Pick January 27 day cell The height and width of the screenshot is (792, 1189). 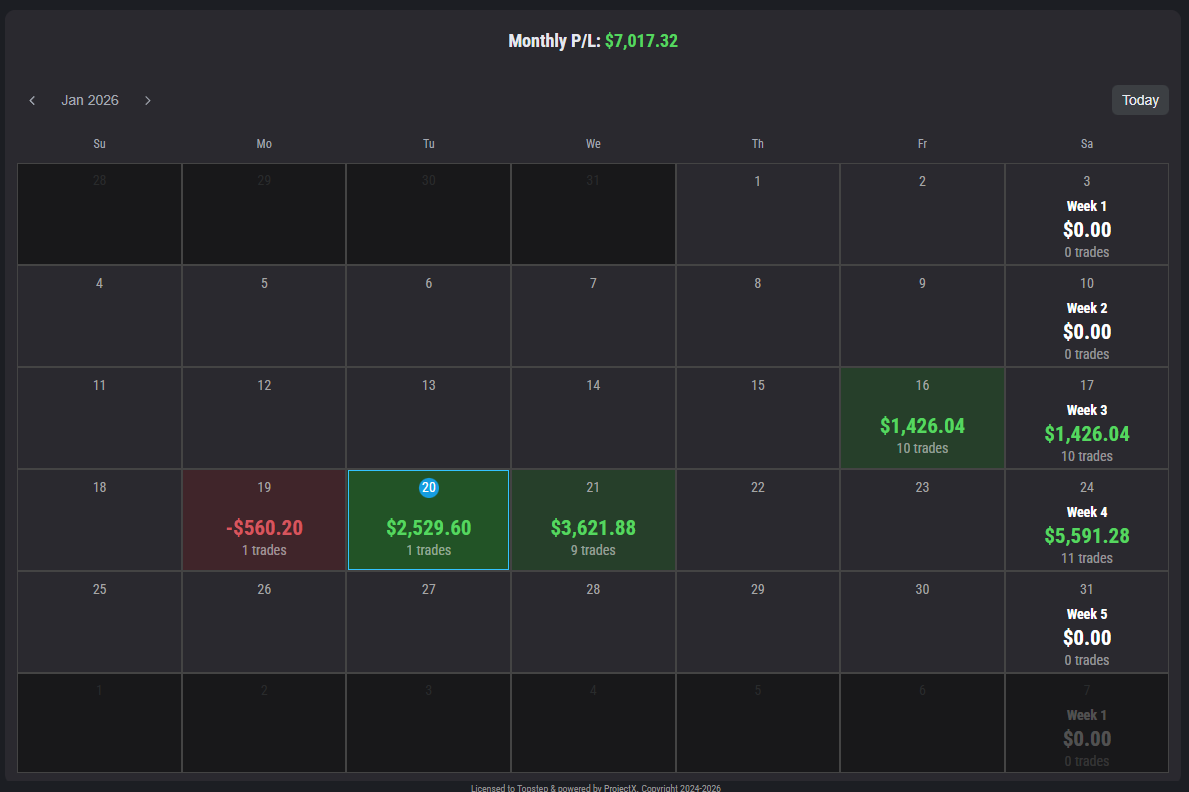point(429,622)
